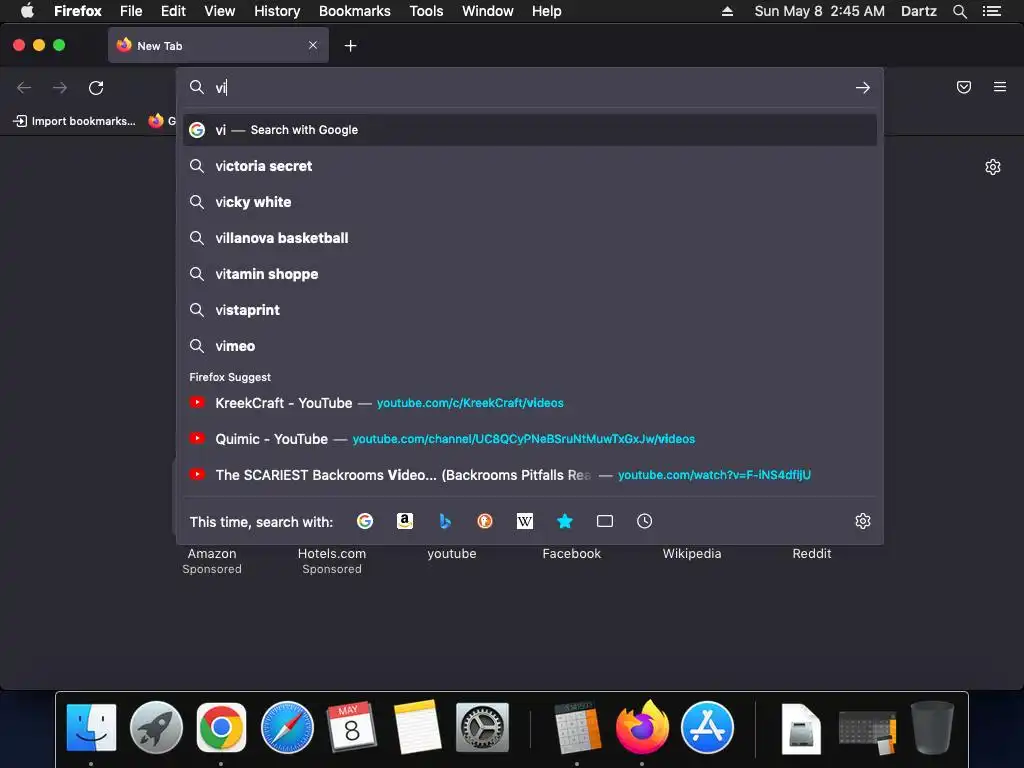The width and height of the screenshot is (1024, 768).
Task: Click Dartz user name in menu bar
Action: [918, 11]
